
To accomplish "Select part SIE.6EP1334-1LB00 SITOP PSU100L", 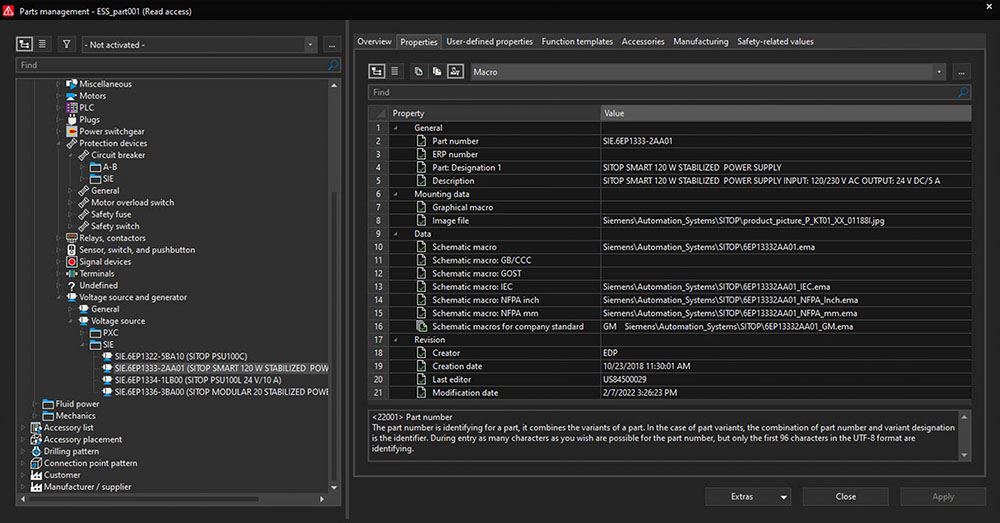I will (198, 380).
